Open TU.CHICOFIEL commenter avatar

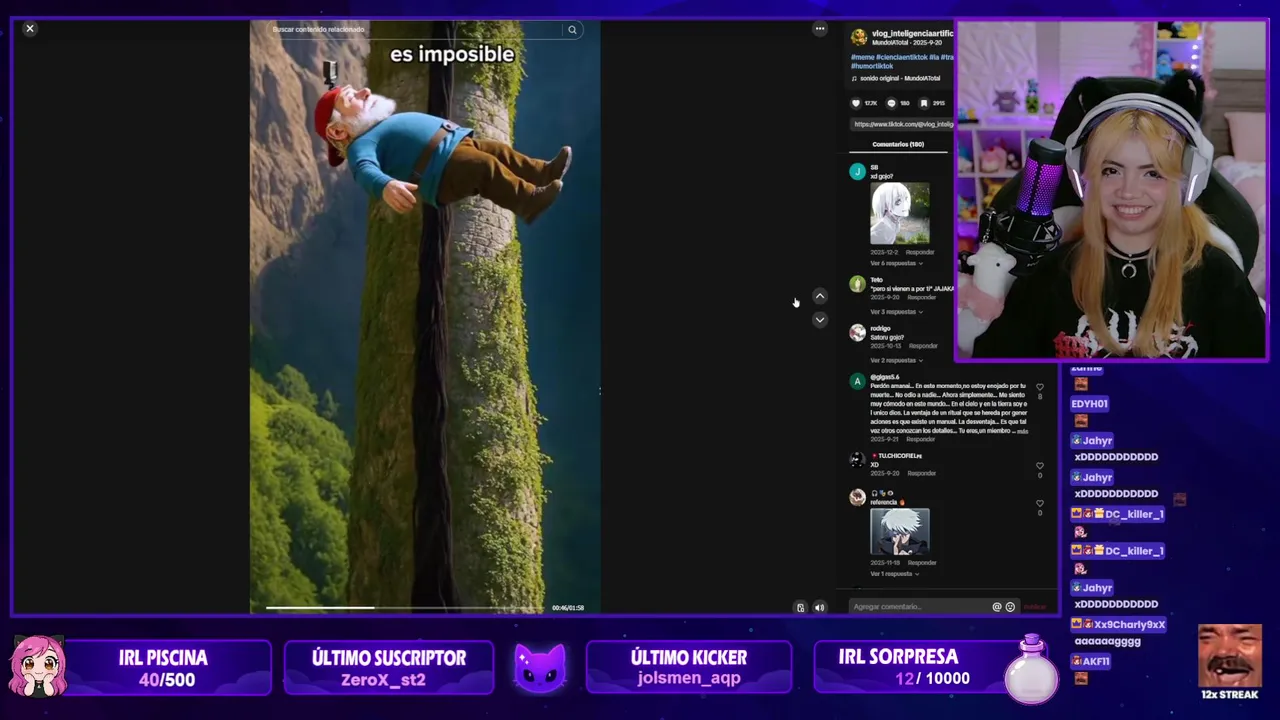857,460
